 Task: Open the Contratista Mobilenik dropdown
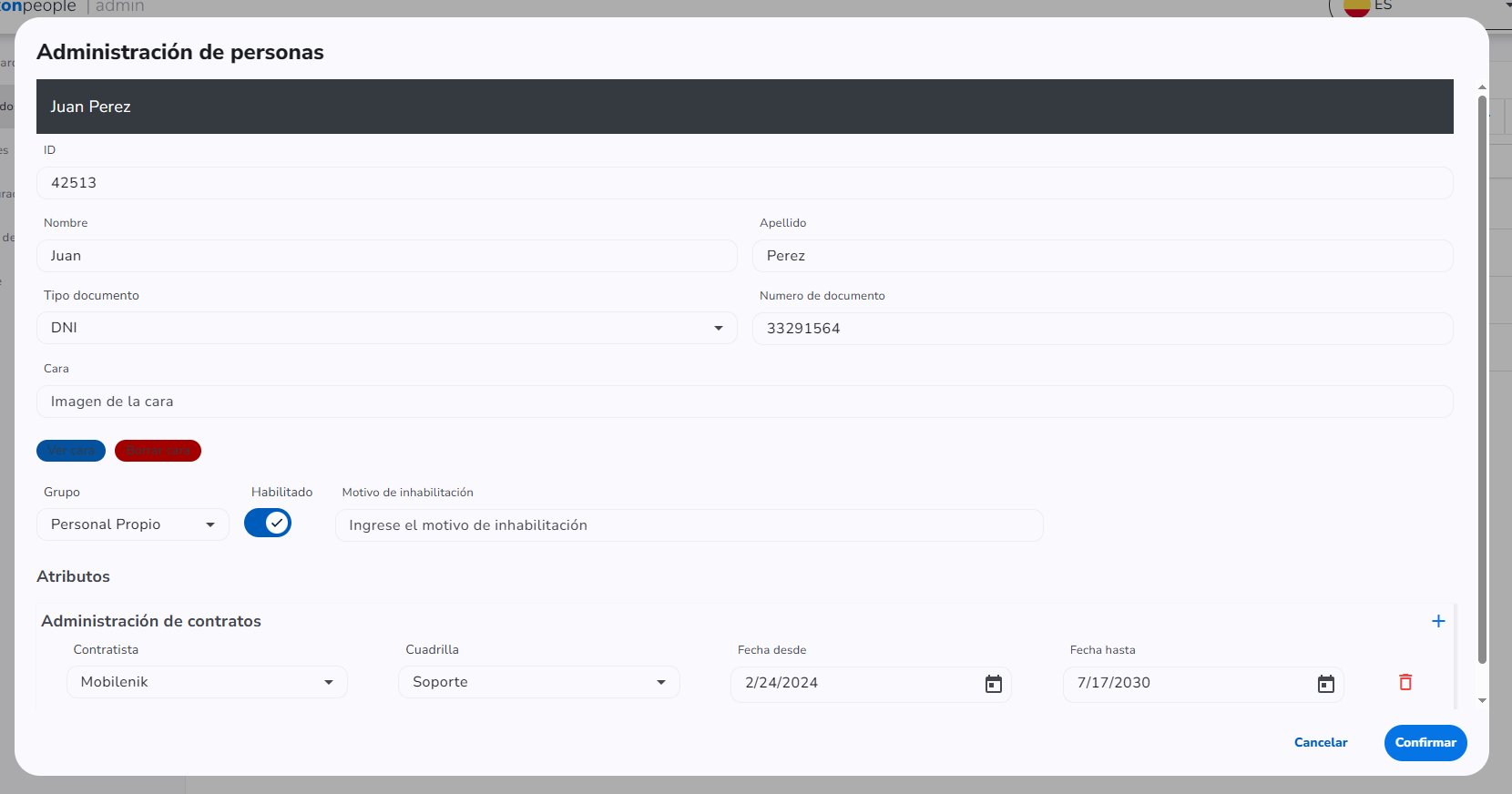pyautogui.click(x=207, y=682)
